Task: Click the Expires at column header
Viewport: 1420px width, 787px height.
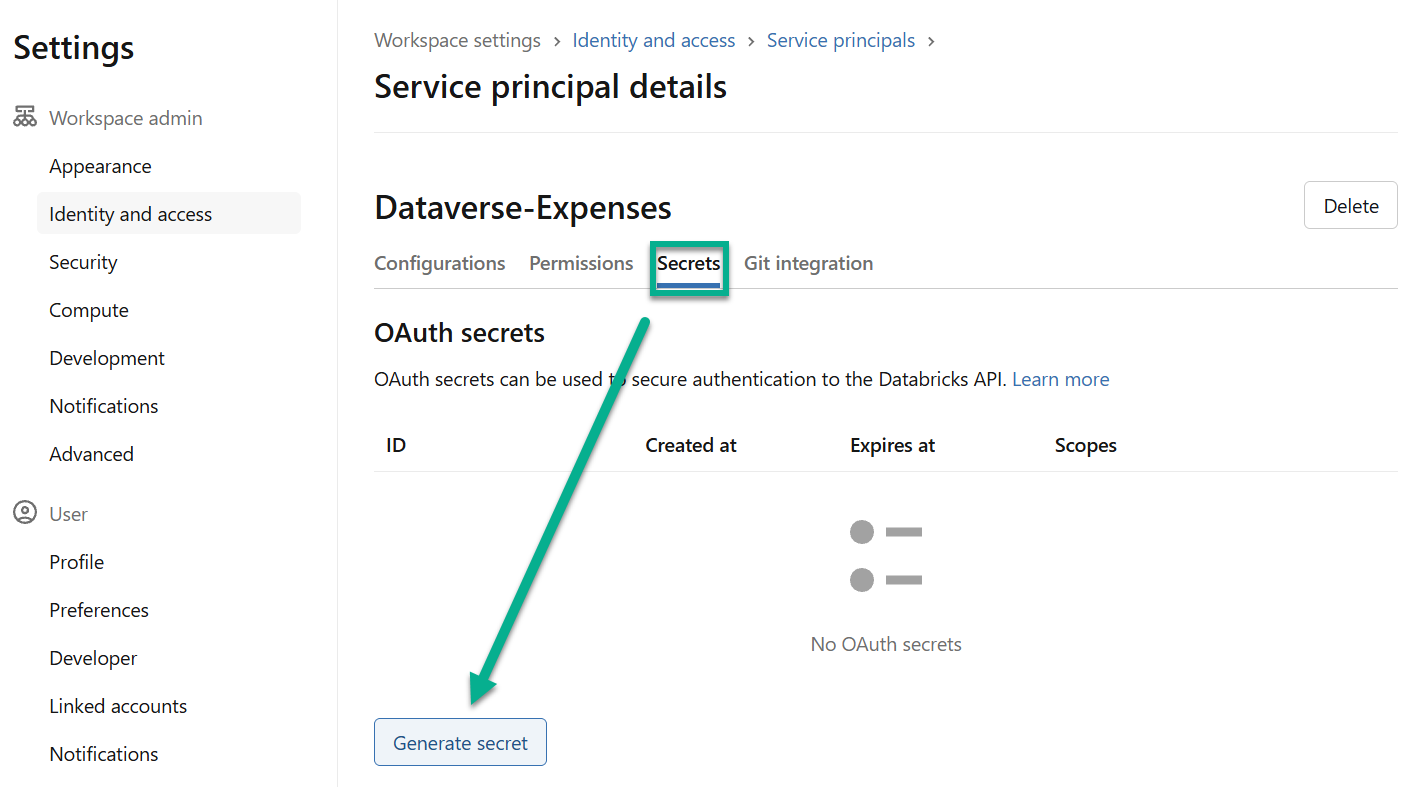Action: coord(892,445)
